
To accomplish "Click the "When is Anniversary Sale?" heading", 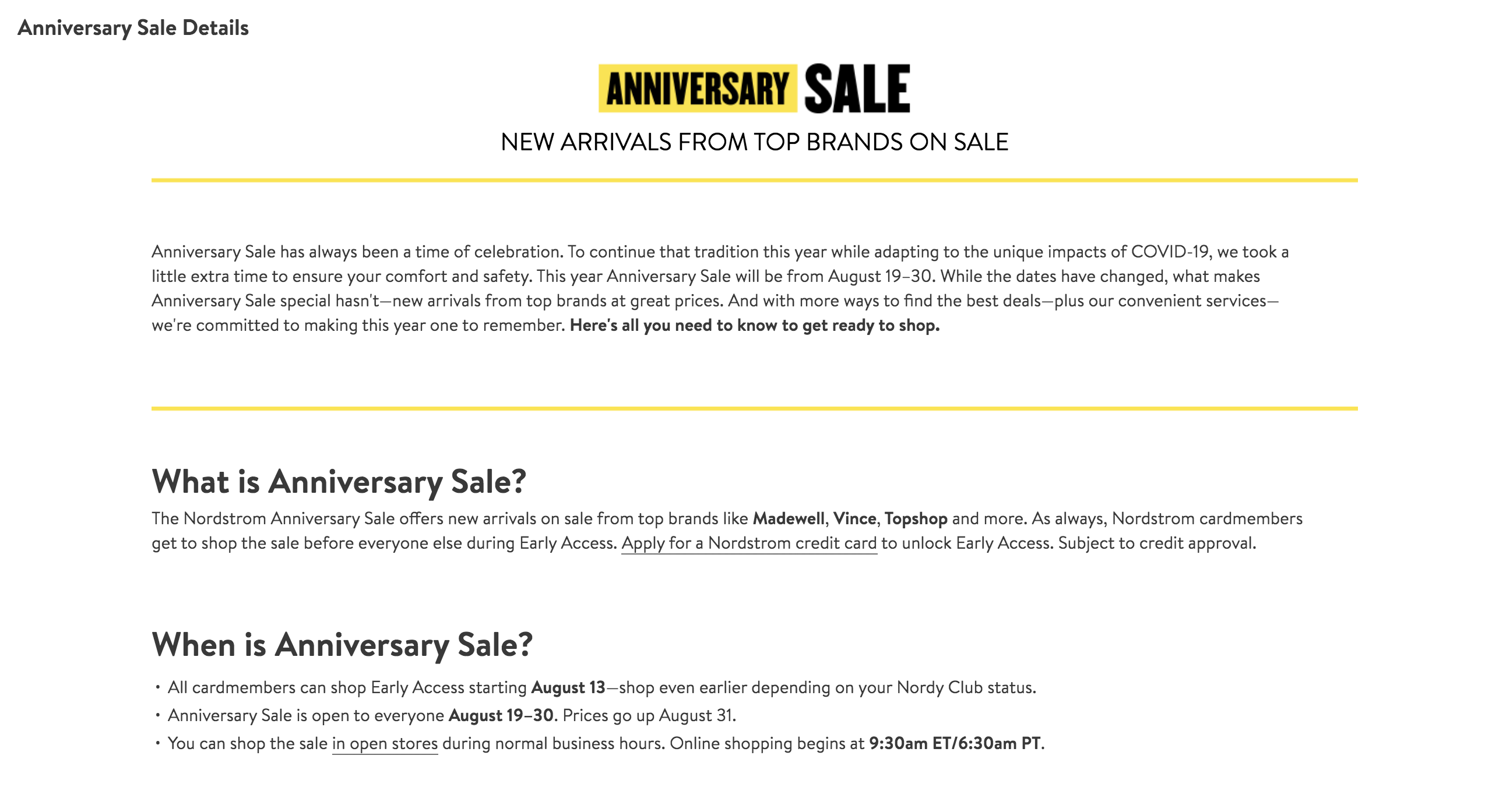I will click(x=342, y=645).
